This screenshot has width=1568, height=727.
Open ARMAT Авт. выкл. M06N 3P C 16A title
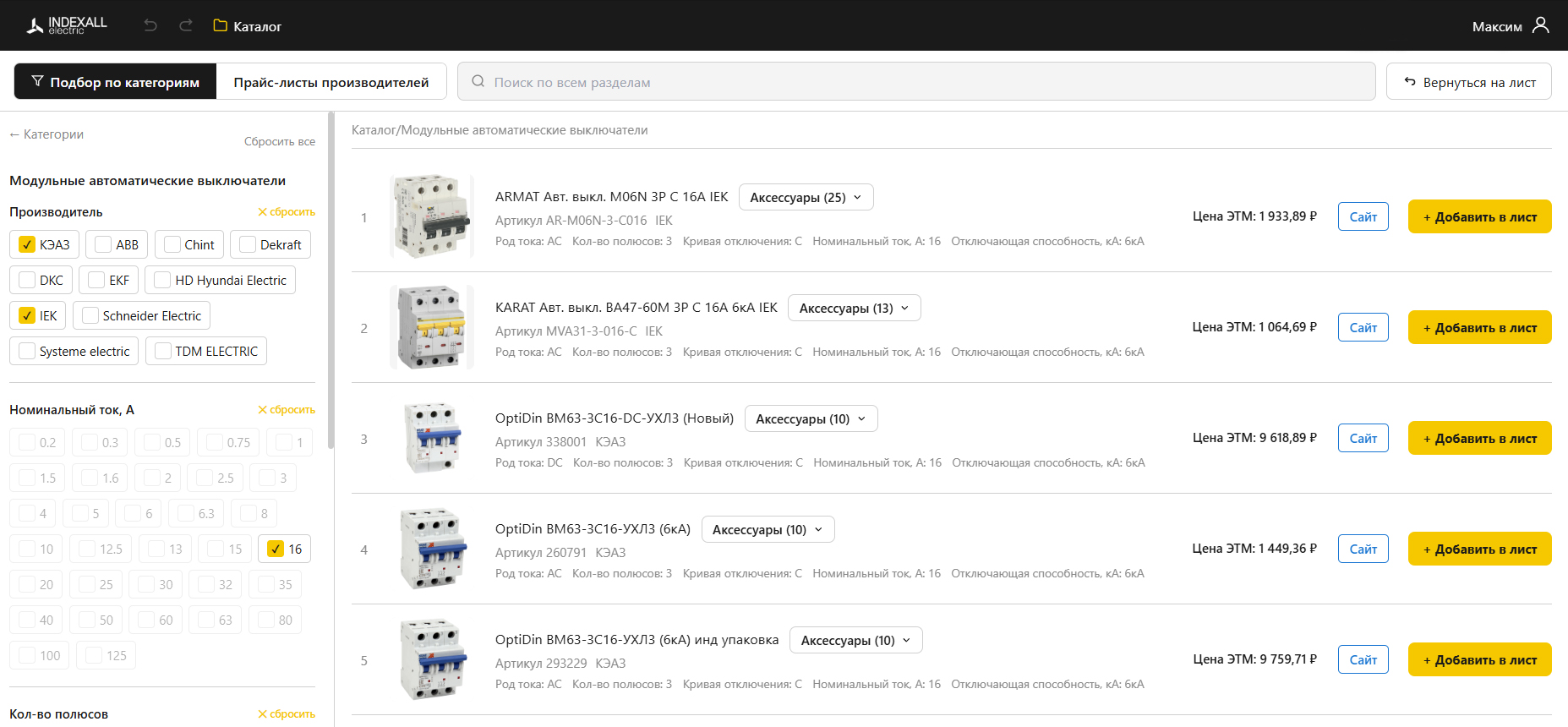pos(611,197)
